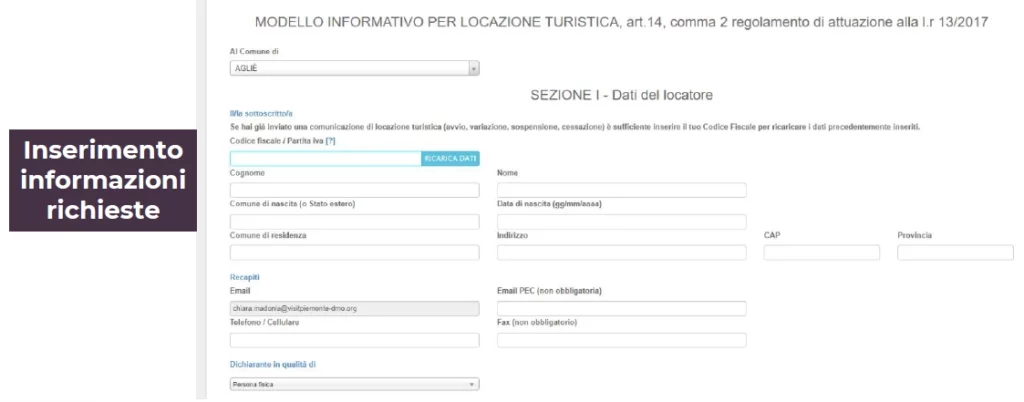Open the 'Al Comune di' AGLIÈ dropdown
Image resolution: width=1024 pixels, height=402 pixels.
coord(355,69)
